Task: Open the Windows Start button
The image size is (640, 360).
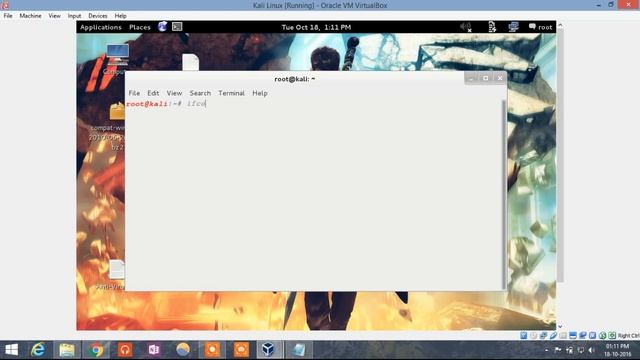Action: 11,350
